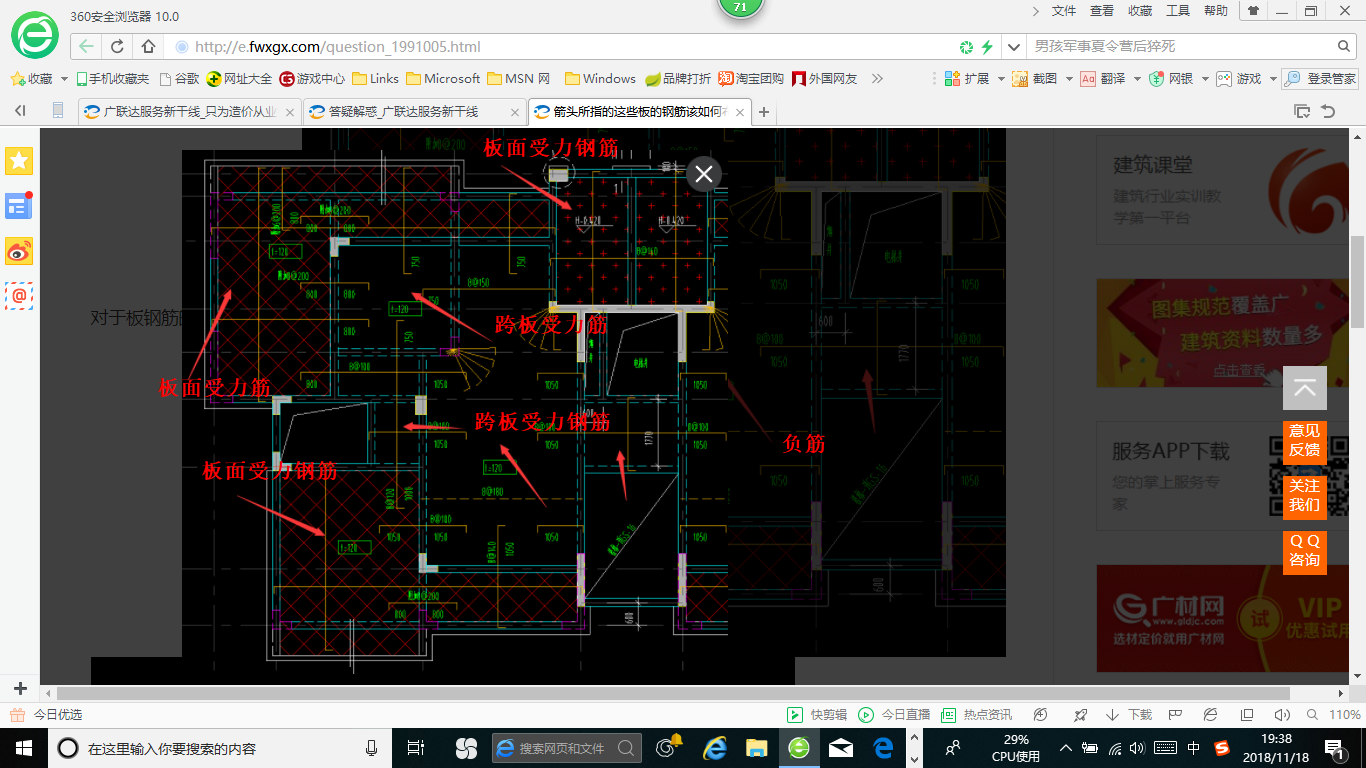
Task: Open the address bar history dropdown
Action: pyautogui.click(x=1015, y=46)
